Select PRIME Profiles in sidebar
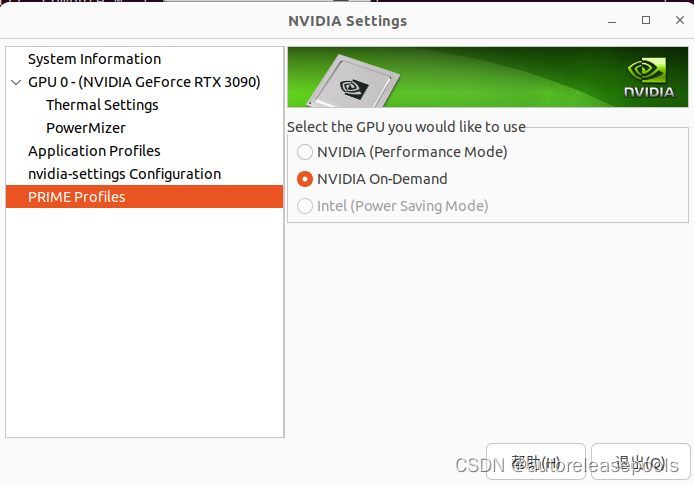694x485 pixels. [x=144, y=196]
